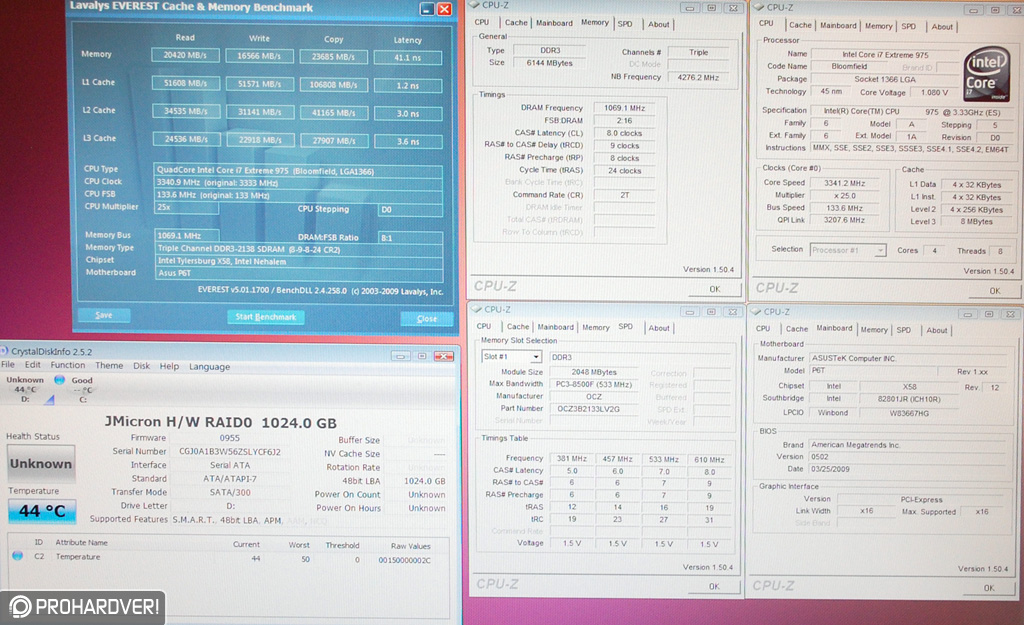Click Serial Number field in CrystalDiskInfo
The width and height of the screenshot is (1024, 625).
pos(230,451)
